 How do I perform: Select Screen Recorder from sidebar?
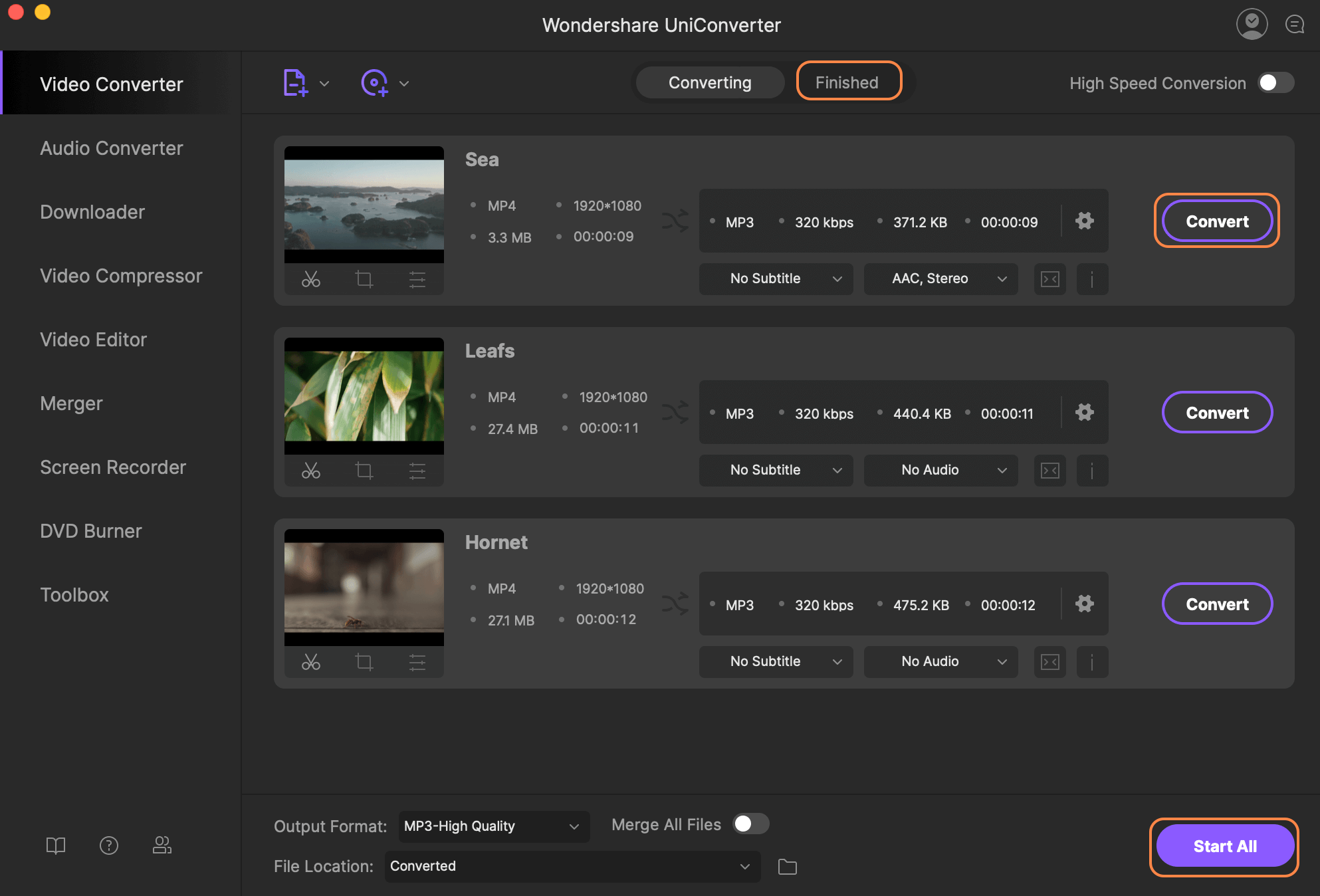point(112,466)
